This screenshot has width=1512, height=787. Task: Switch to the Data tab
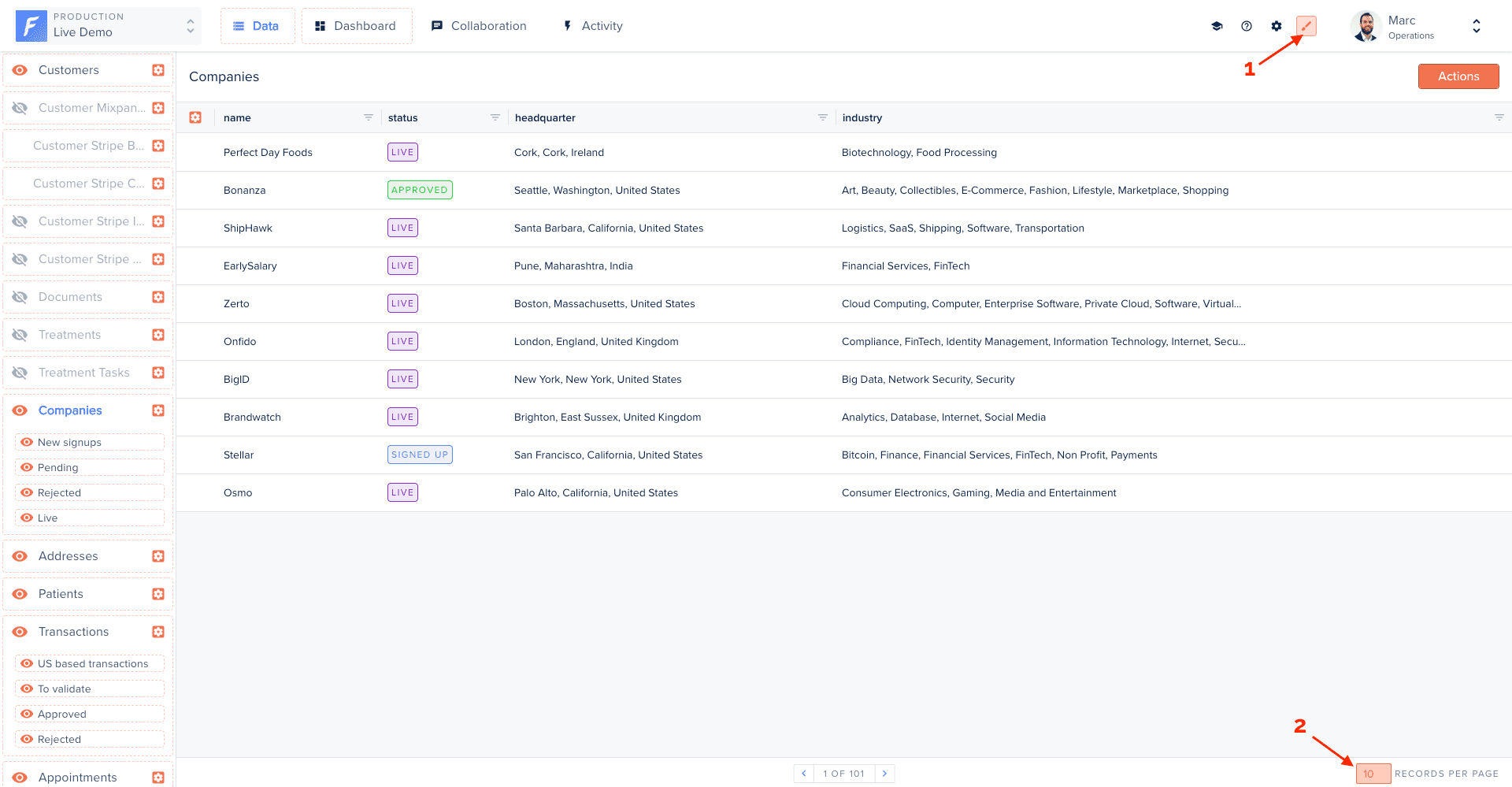(257, 26)
